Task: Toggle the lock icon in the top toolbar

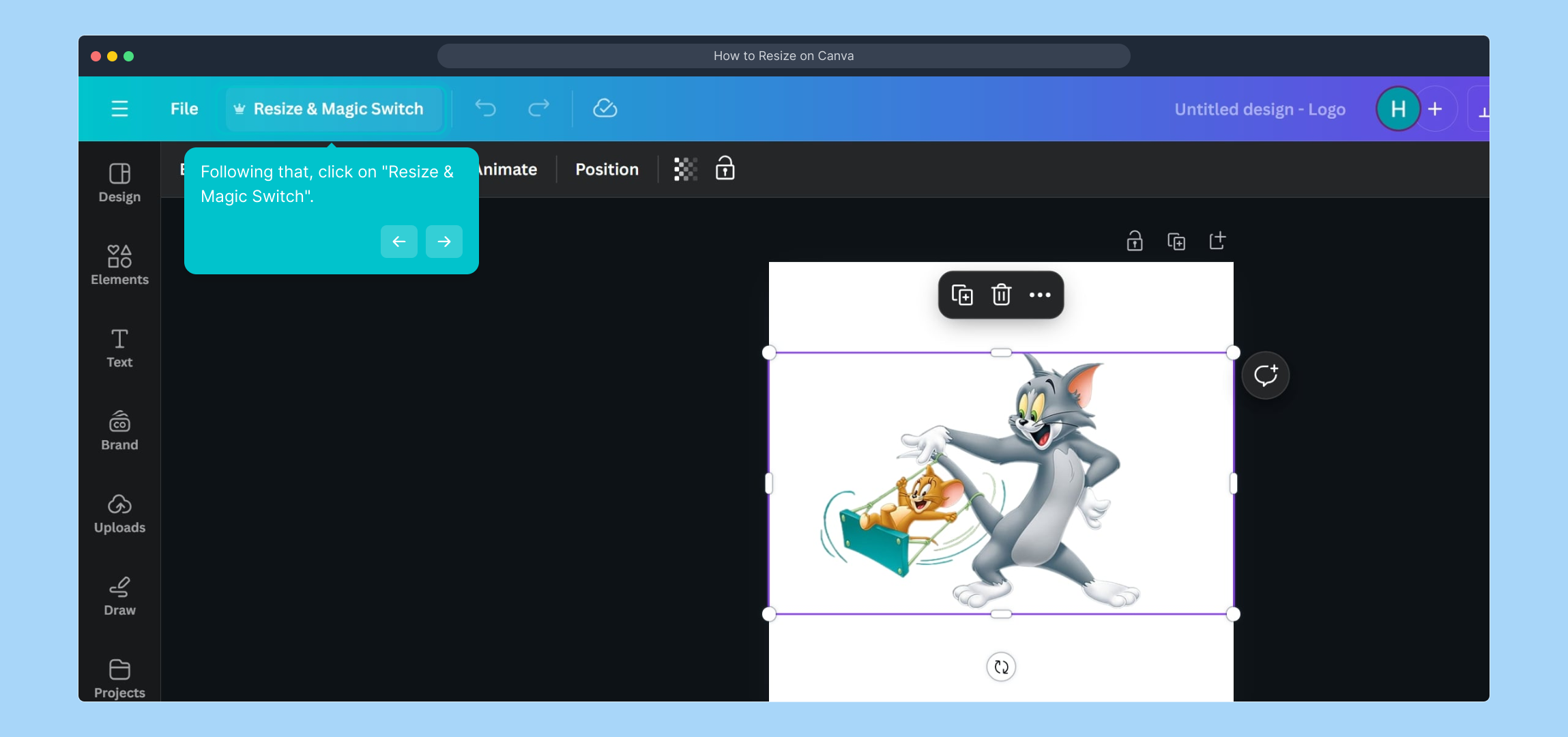Action: (725, 168)
